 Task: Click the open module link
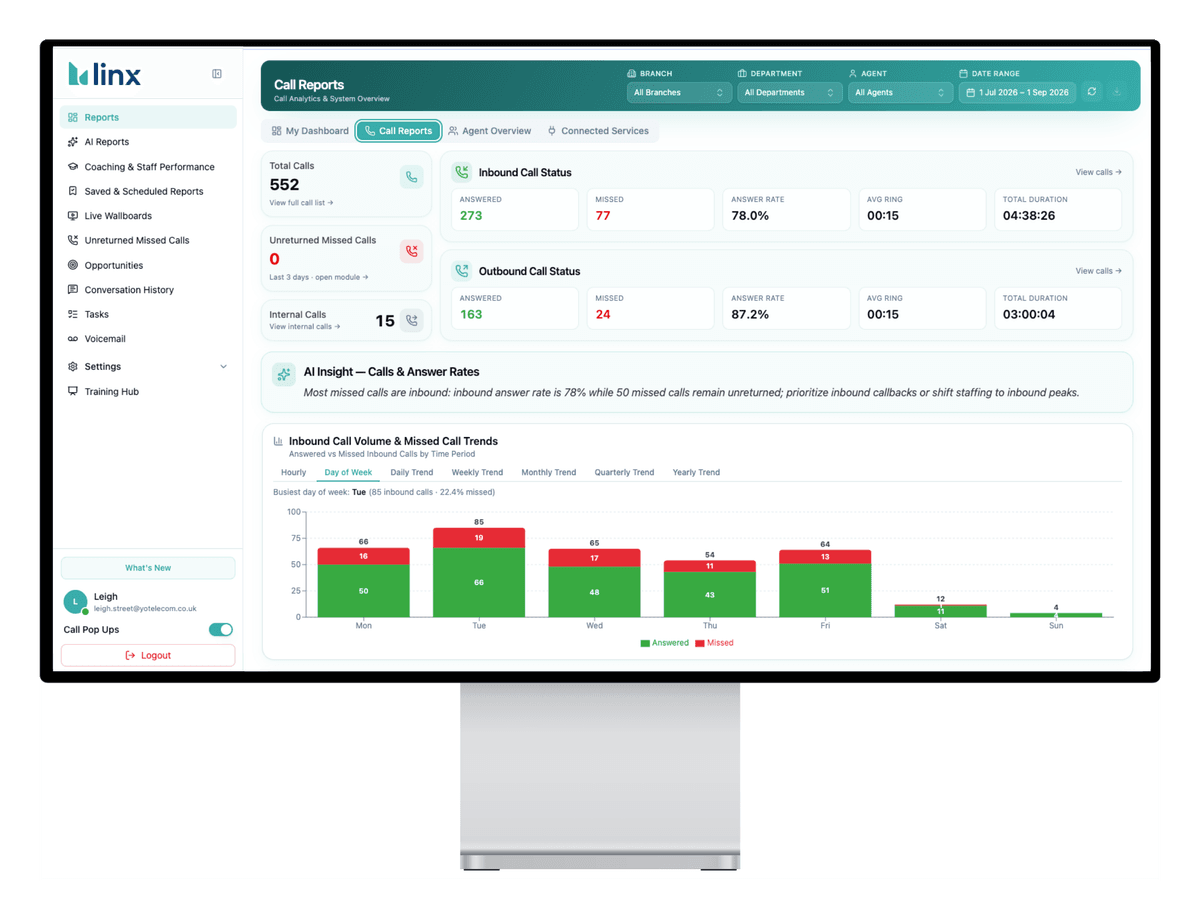coord(343,277)
